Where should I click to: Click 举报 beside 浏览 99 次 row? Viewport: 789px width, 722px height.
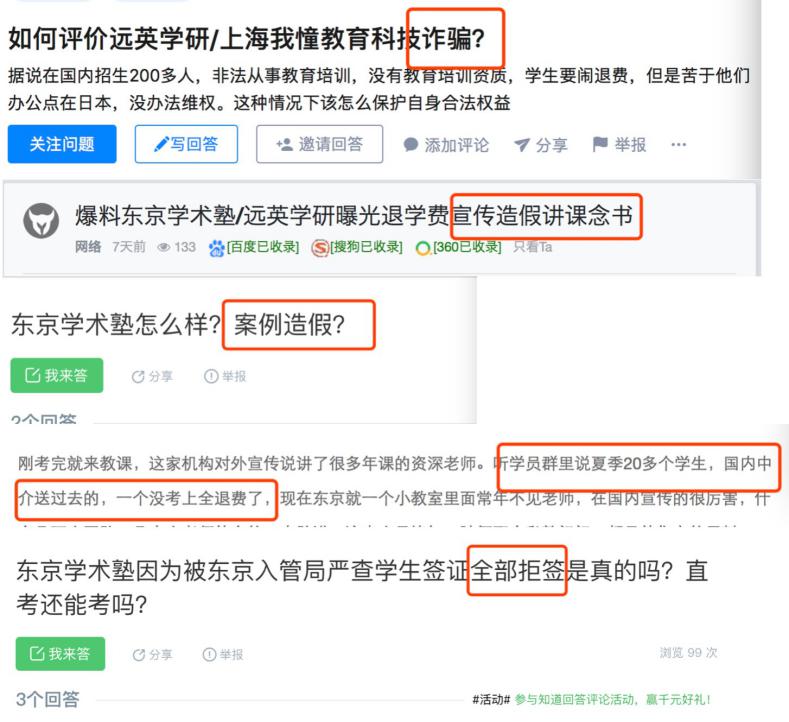coord(223,655)
